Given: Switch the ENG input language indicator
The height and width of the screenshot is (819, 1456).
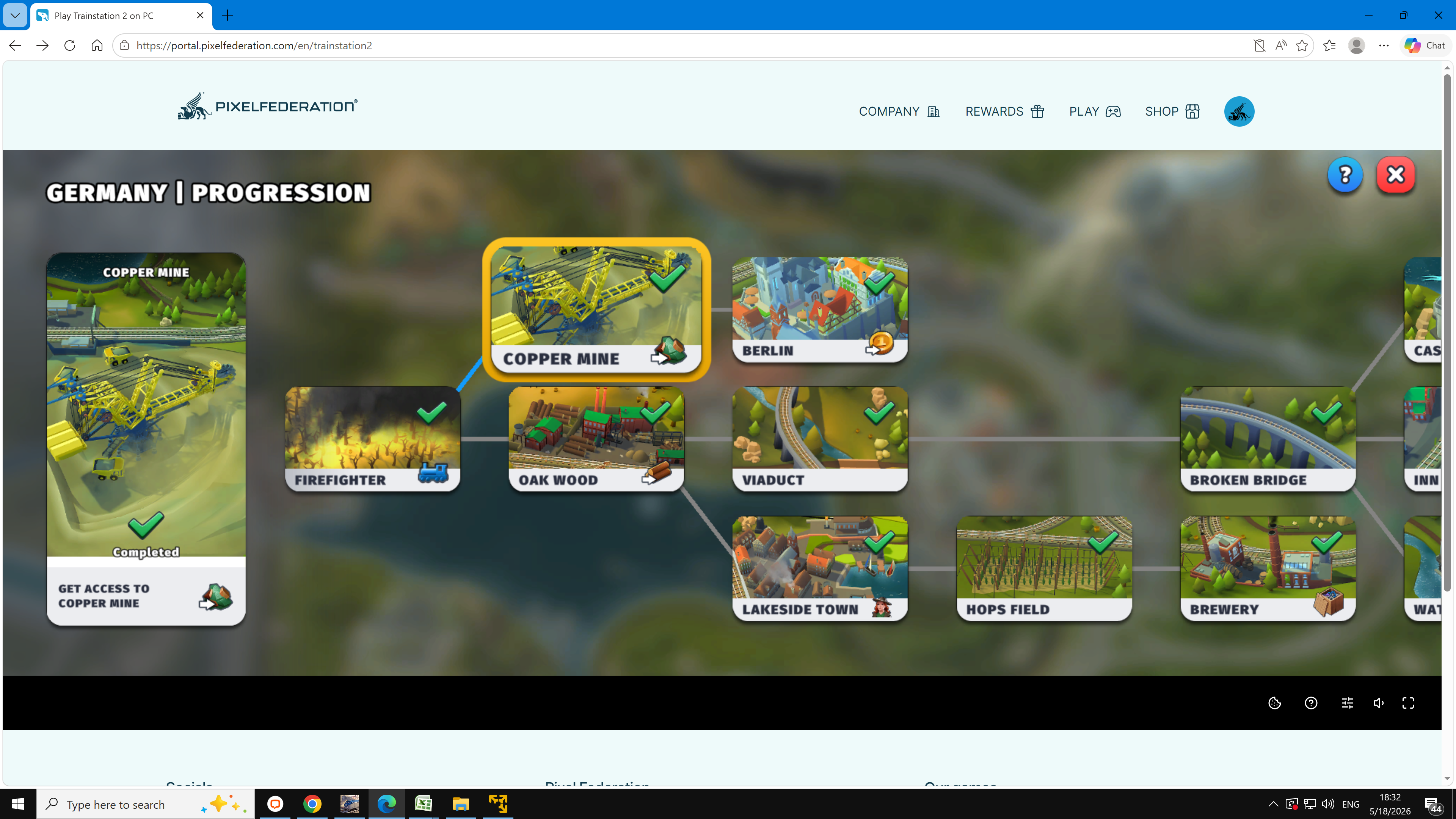Looking at the screenshot, I should click(1351, 804).
